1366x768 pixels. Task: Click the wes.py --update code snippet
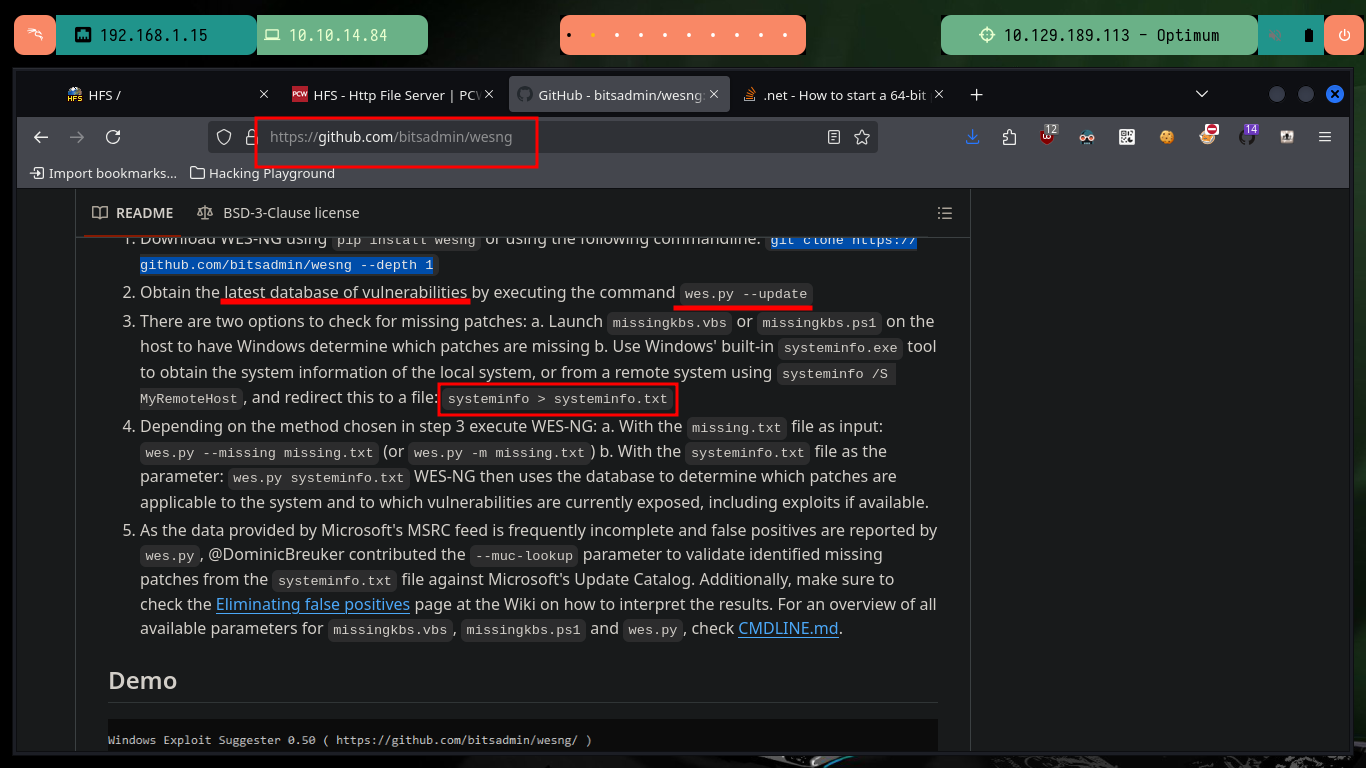point(746,294)
